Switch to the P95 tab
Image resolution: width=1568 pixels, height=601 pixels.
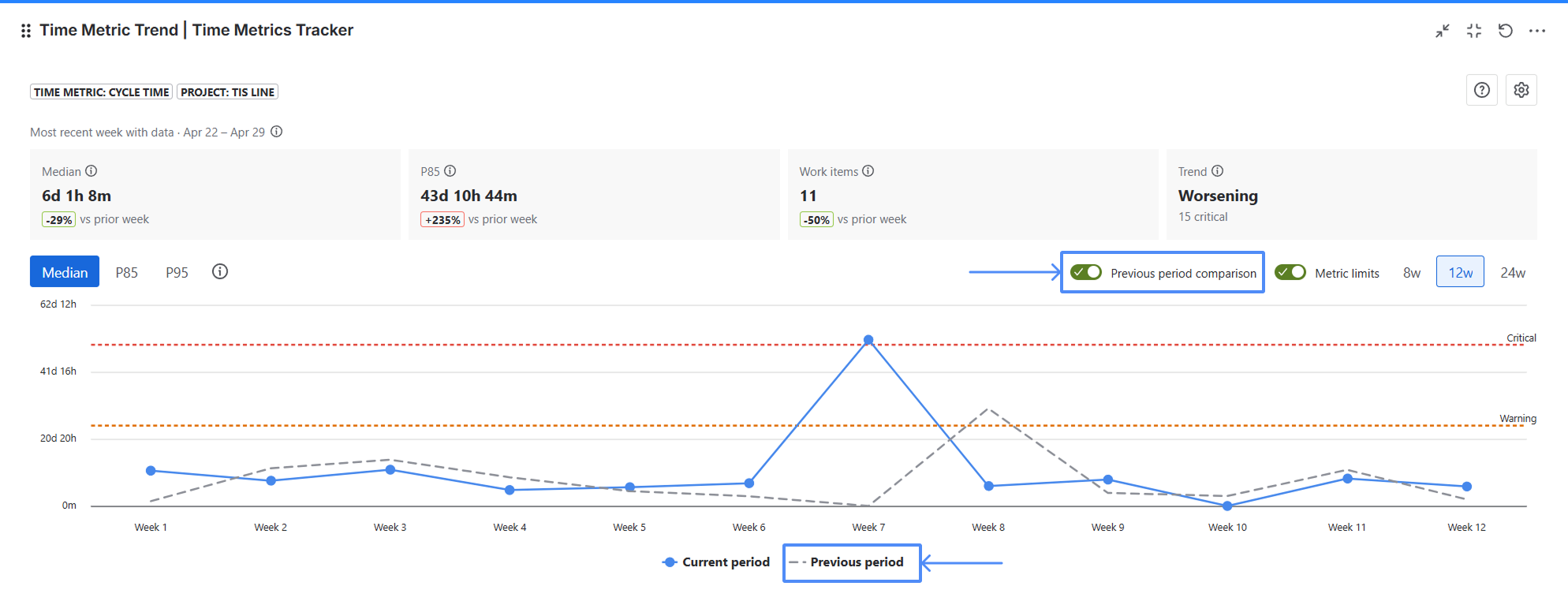point(177,272)
